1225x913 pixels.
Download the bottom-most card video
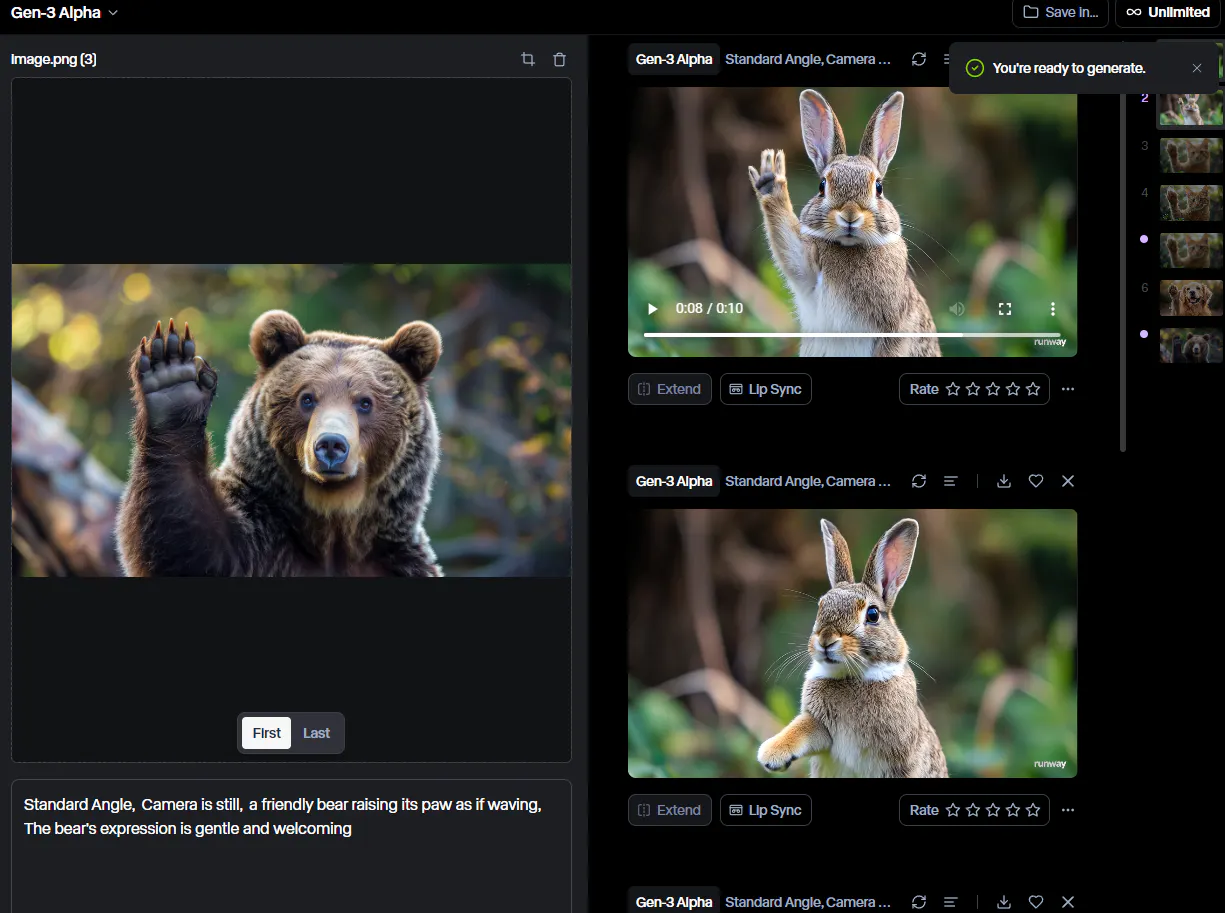tap(1004, 902)
